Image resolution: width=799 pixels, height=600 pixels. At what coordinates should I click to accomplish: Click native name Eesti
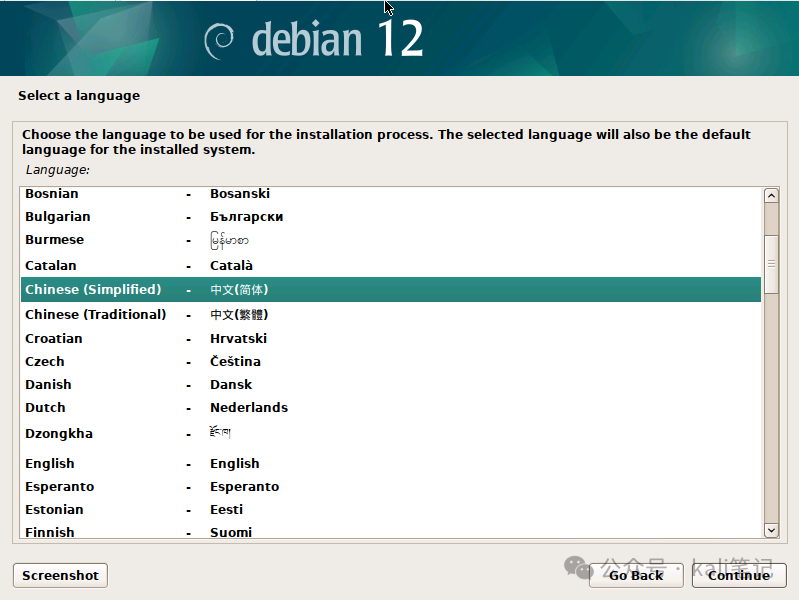[227, 509]
